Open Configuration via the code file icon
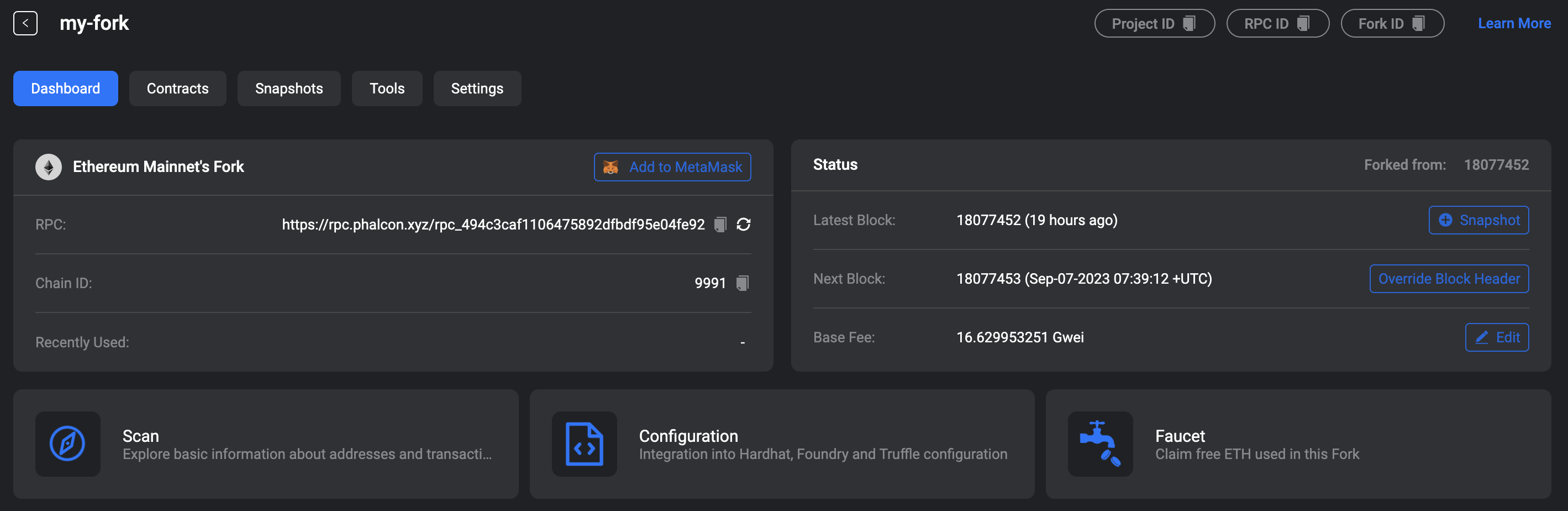This screenshot has height=511, width=1568. (x=584, y=444)
